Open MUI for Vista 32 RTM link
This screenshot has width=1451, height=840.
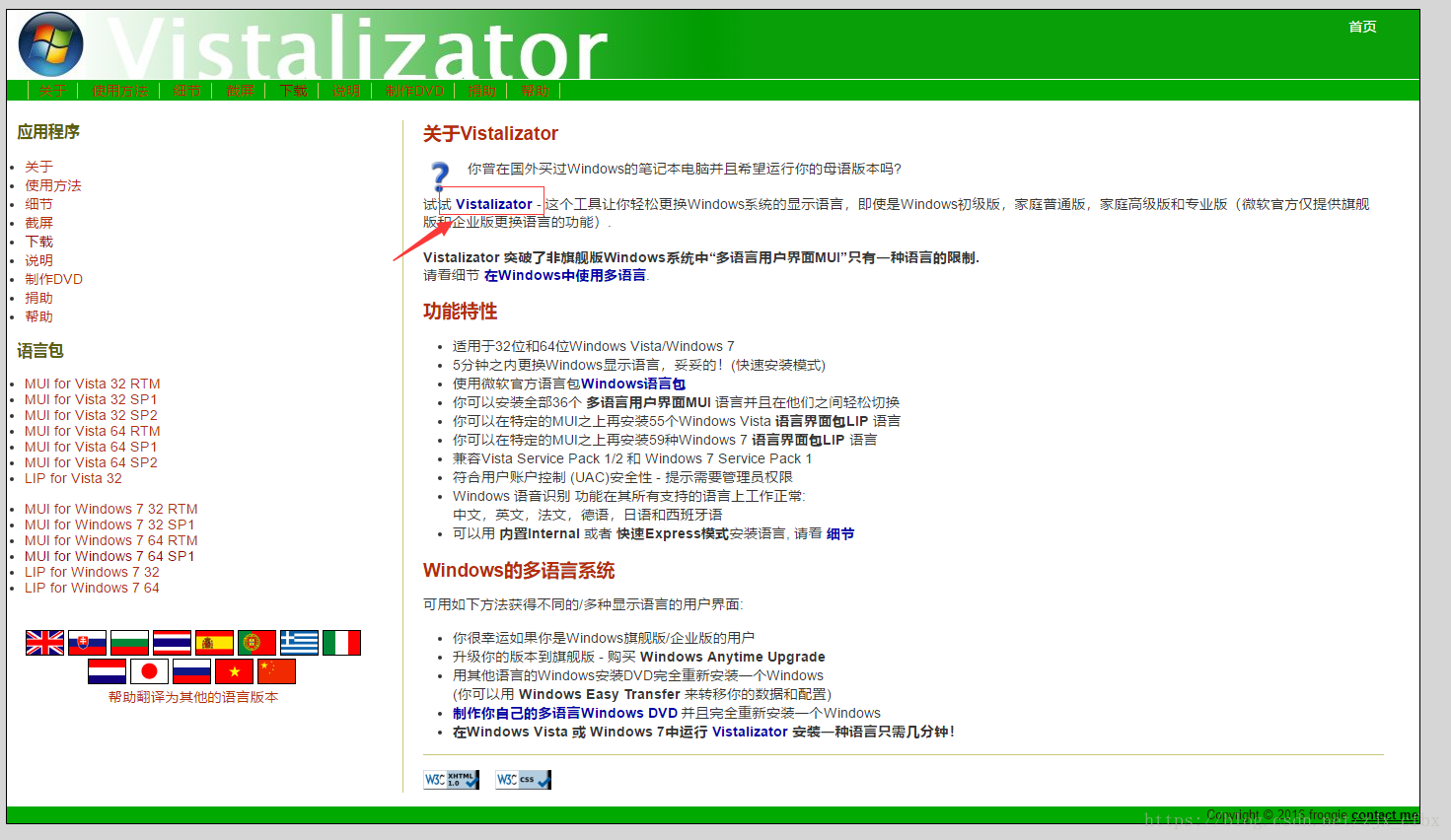click(x=93, y=384)
